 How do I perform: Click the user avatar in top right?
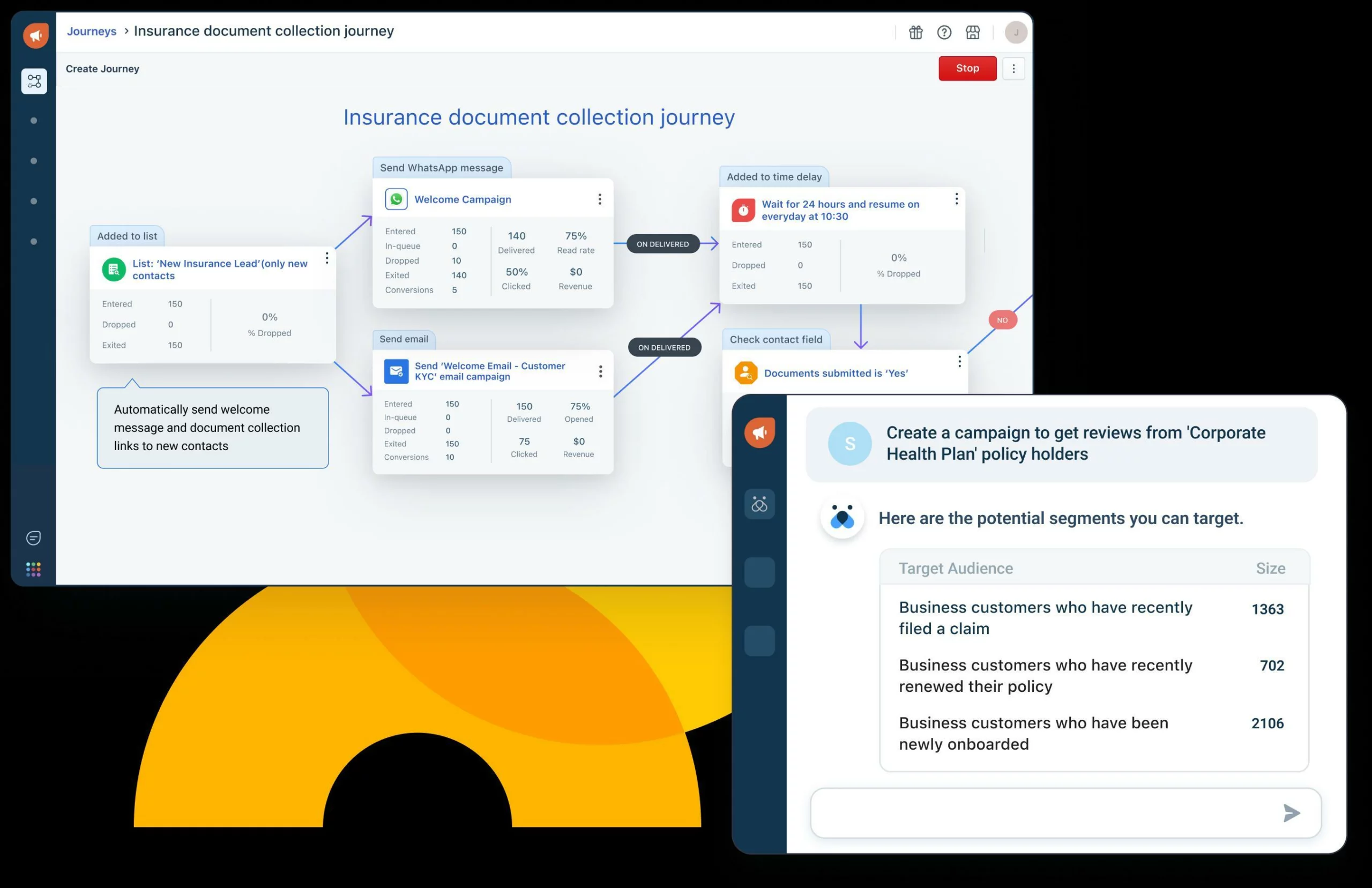tap(1016, 32)
